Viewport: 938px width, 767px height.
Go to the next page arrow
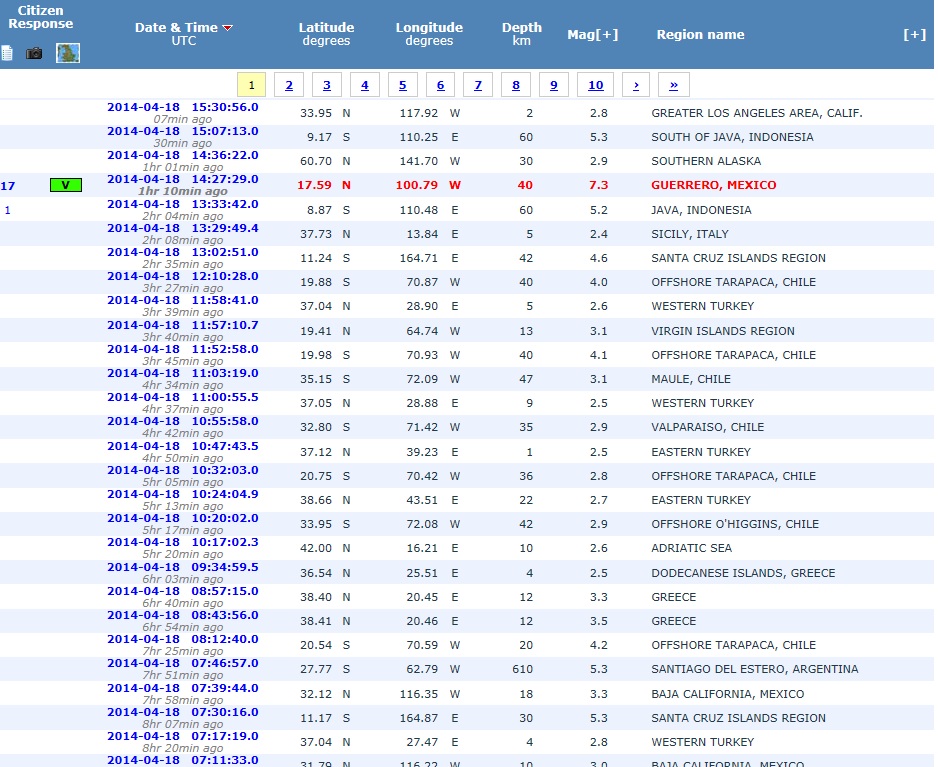(x=637, y=85)
